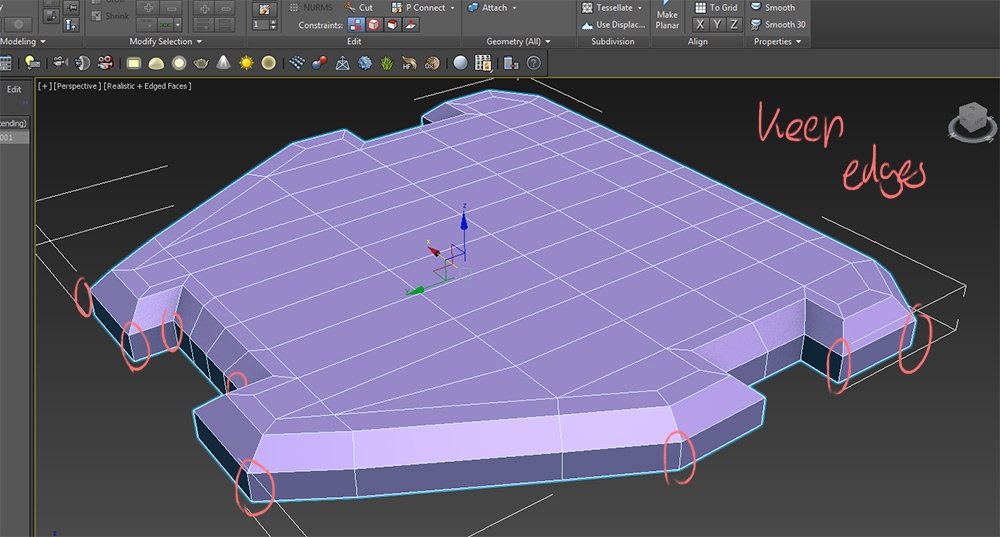Click the gray sphere material icon

click(x=460, y=63)
